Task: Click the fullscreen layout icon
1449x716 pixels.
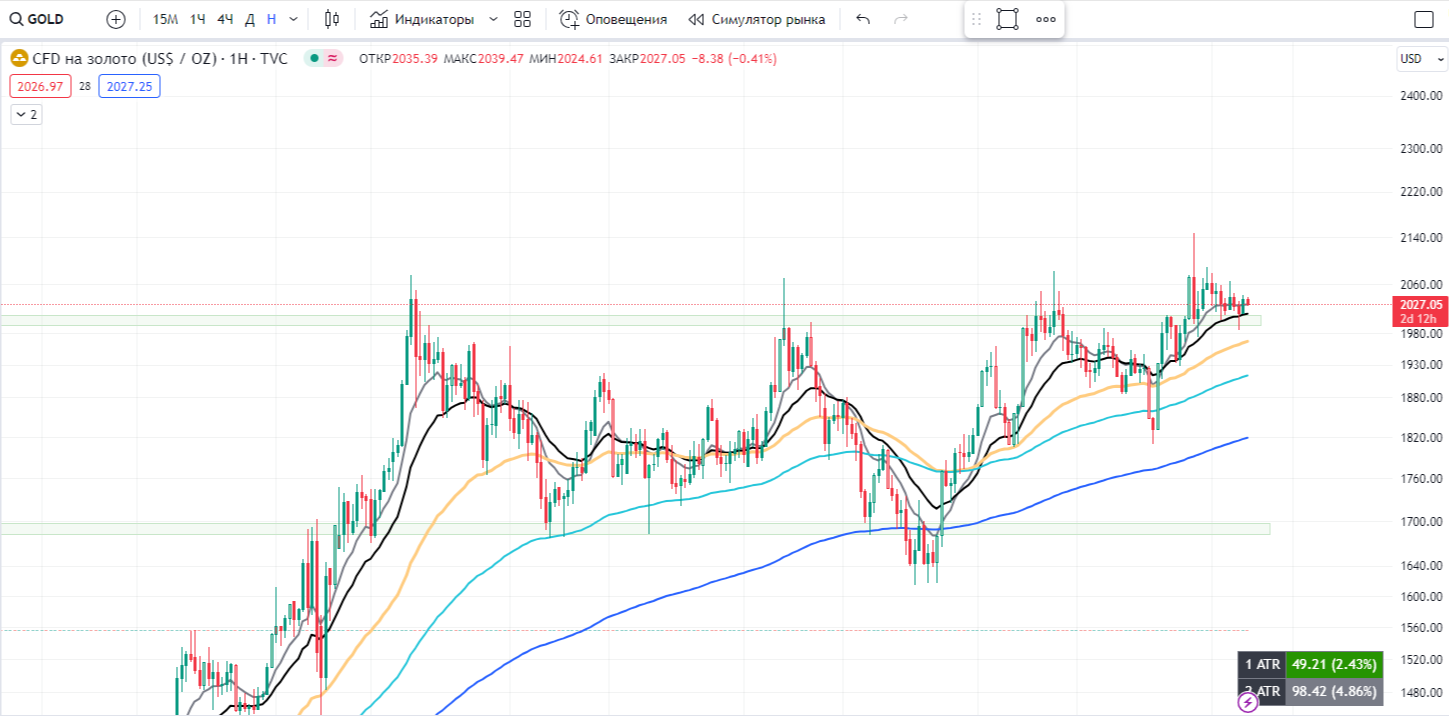Action: (1424, 19)
